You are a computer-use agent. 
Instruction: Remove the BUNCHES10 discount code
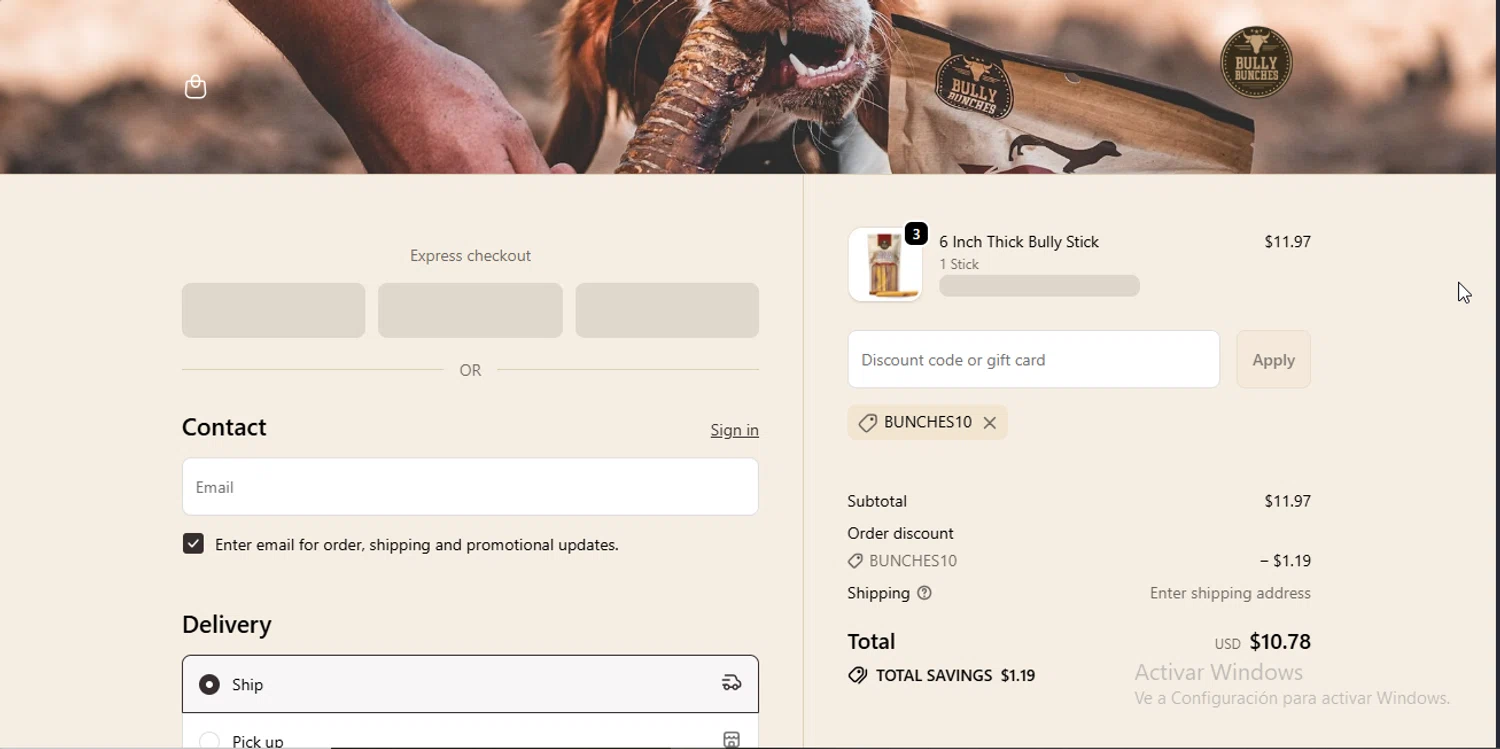tap(989, 423)
